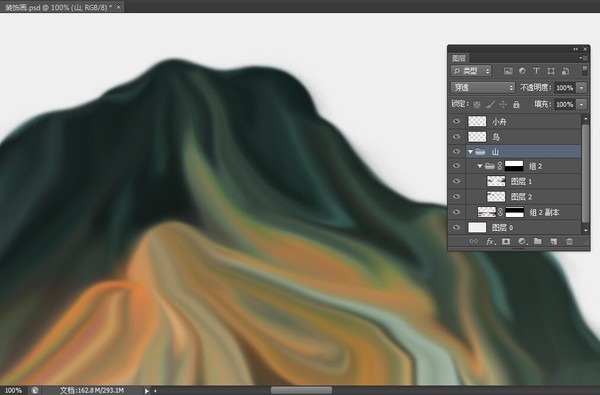Lock image pixels brush icon
Viewport: 600px width, 395px height.
pos(490,104)
